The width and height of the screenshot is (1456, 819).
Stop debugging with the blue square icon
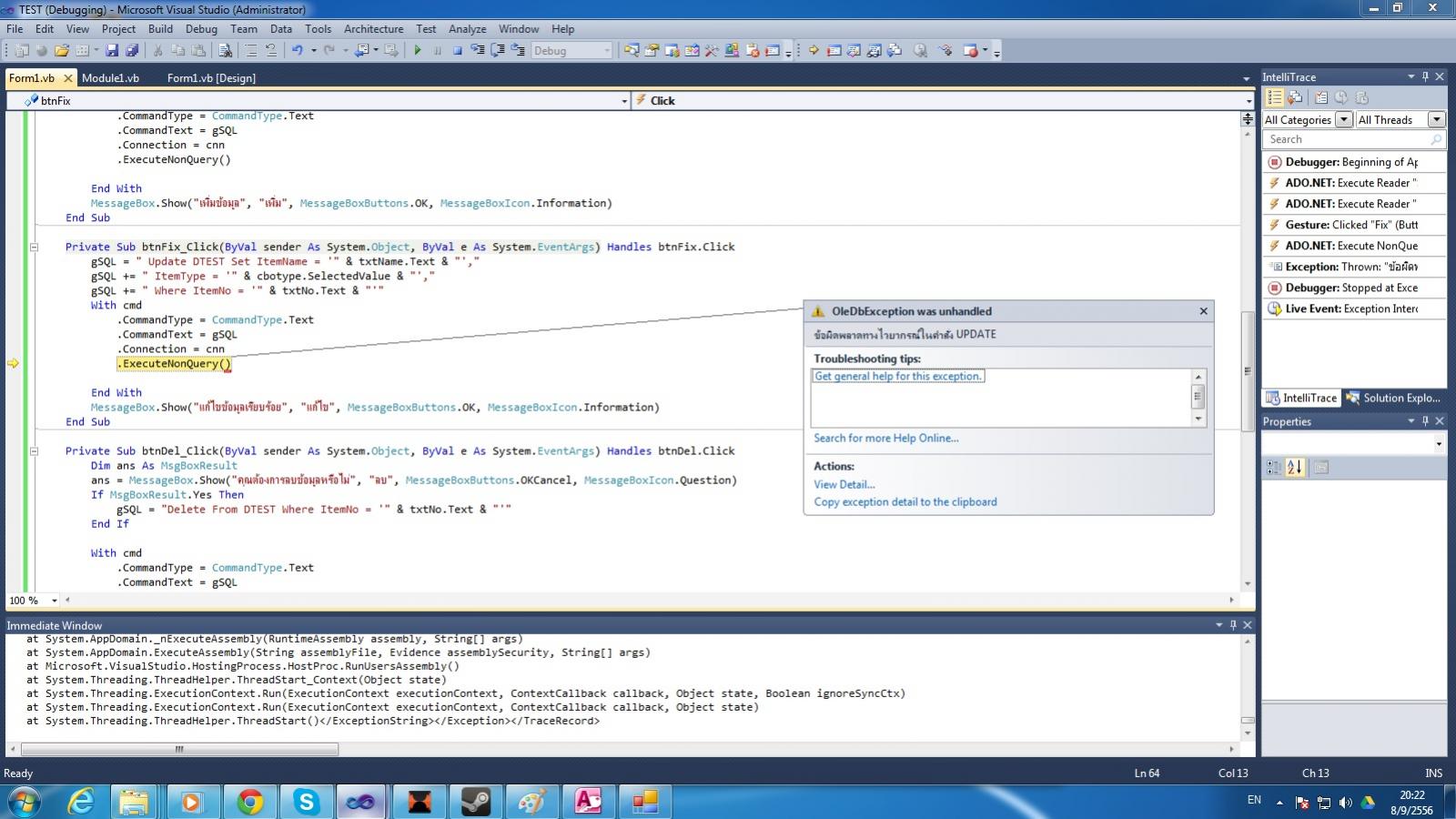coord(458,51)
